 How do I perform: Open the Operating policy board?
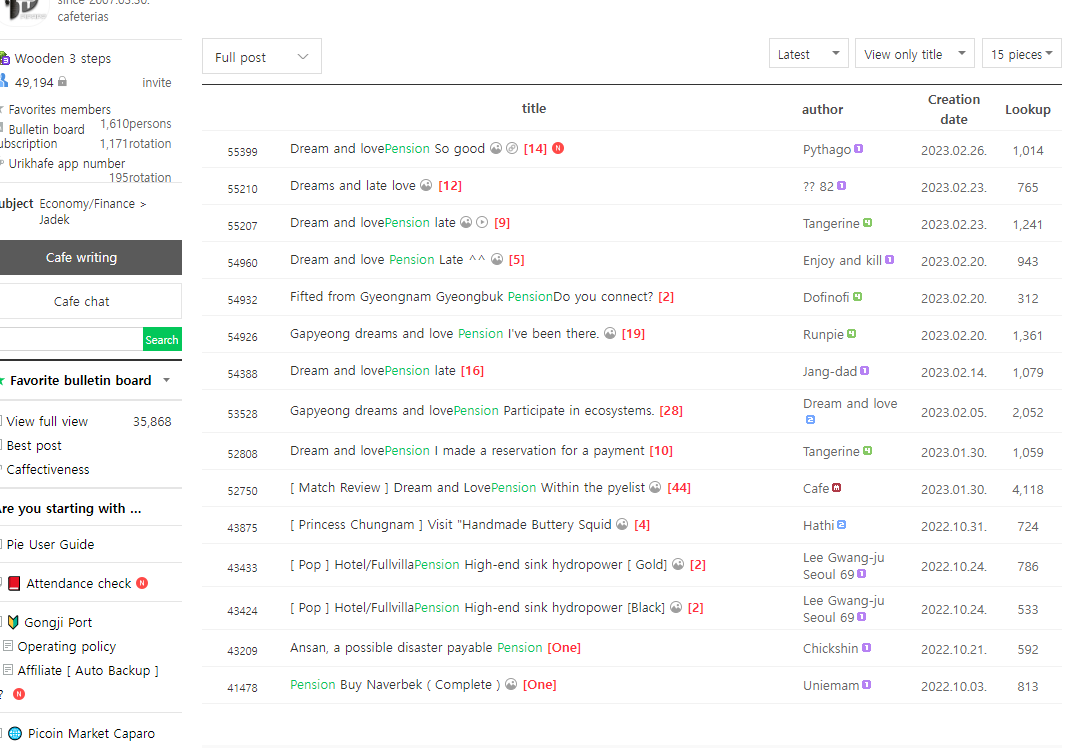[x=67, y=646]
